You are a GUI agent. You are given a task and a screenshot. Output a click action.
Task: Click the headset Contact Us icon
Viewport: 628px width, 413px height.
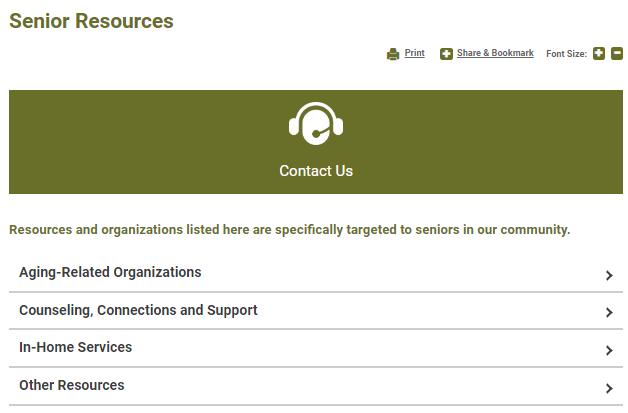(316, 125)
